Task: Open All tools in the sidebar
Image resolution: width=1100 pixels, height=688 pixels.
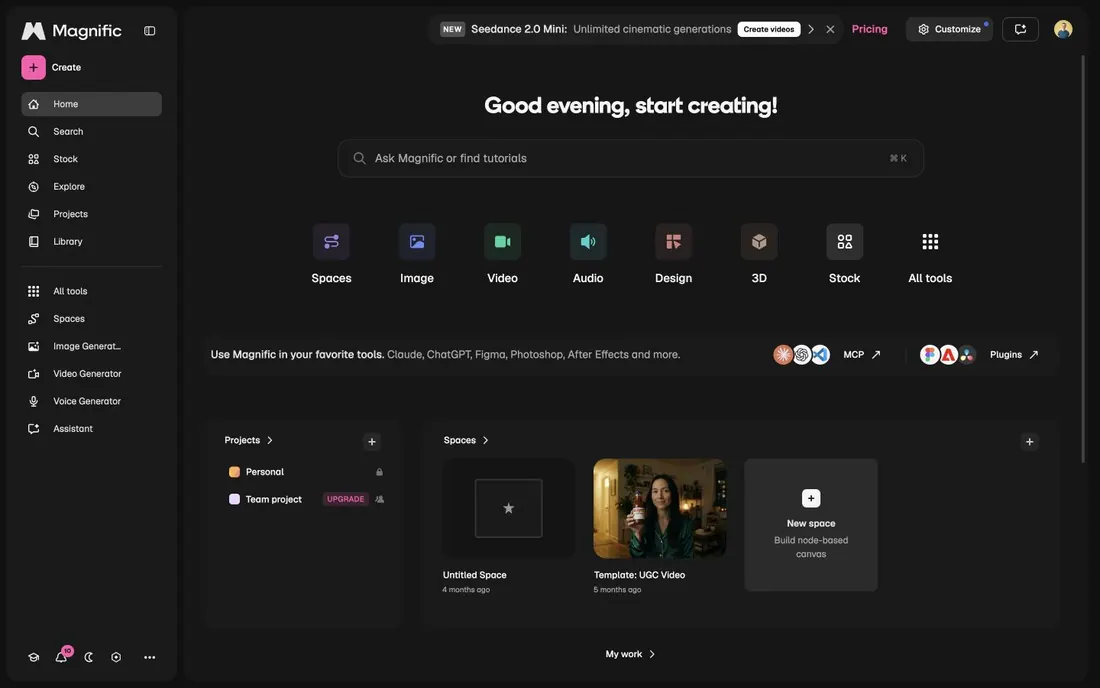Action: tap(91, 291)
